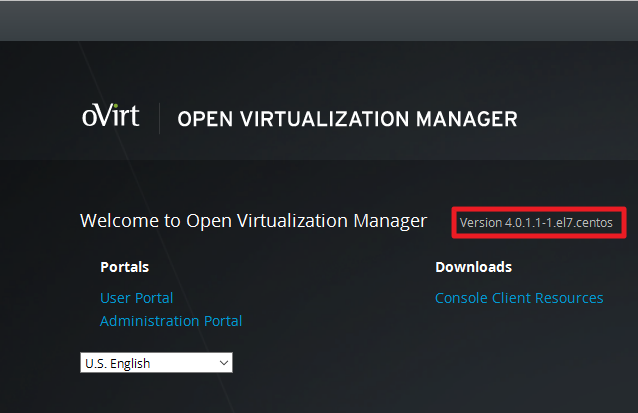638x413 pixels.
Task: Open the Administration Portal link
Action: coord(171,321)
